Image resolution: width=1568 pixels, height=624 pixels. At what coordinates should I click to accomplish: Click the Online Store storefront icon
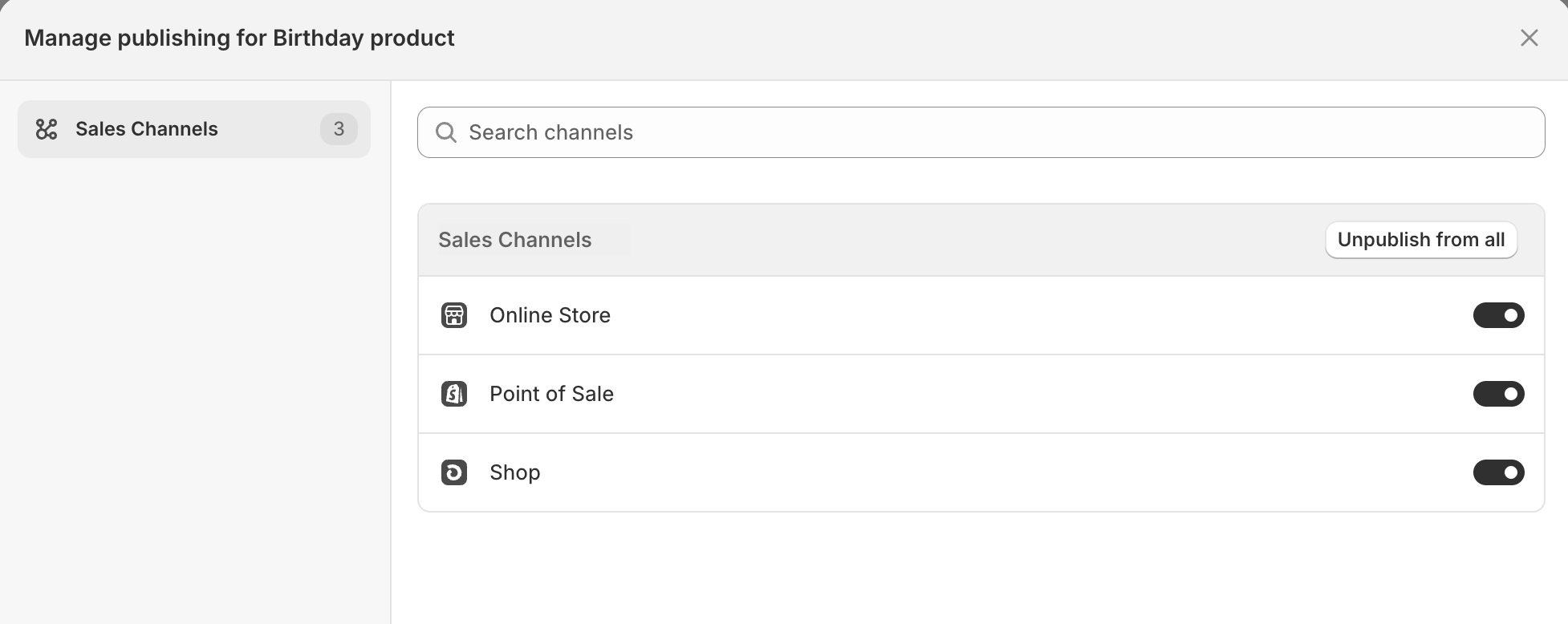coord(454,315)
